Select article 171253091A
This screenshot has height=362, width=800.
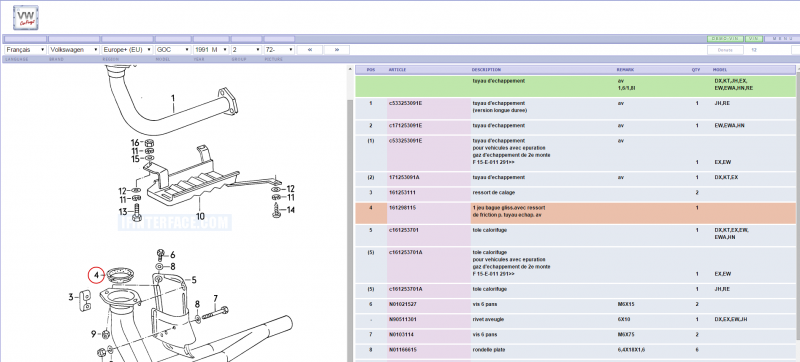(403, 177)
